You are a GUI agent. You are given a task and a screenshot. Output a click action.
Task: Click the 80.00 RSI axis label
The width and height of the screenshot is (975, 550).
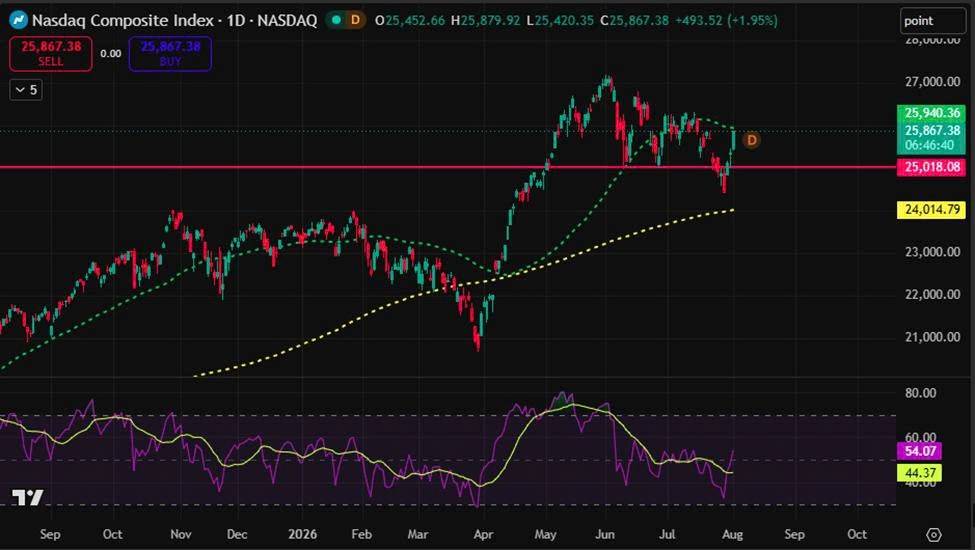(920, 393)
